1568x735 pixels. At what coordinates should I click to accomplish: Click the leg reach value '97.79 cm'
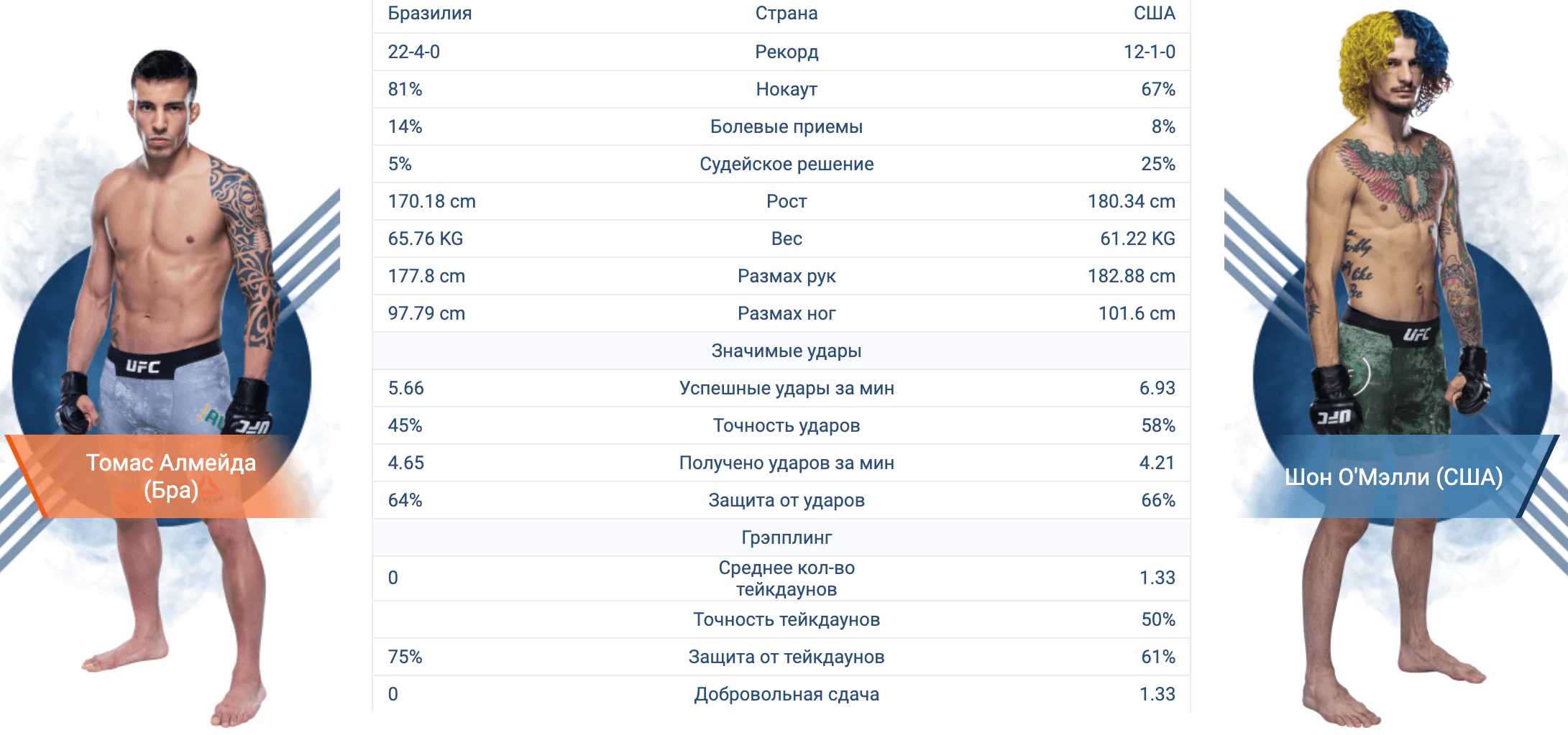pos(426,313)
